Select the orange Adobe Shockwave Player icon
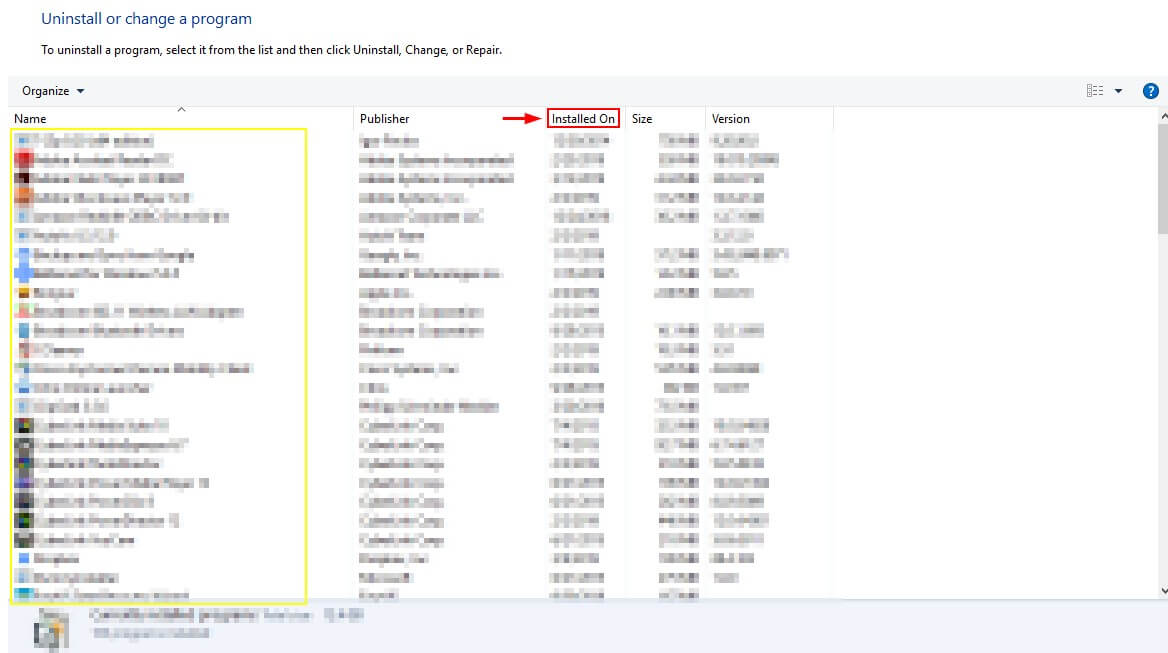Screen dimensions: 1168x653 click(x=24, y=198)
